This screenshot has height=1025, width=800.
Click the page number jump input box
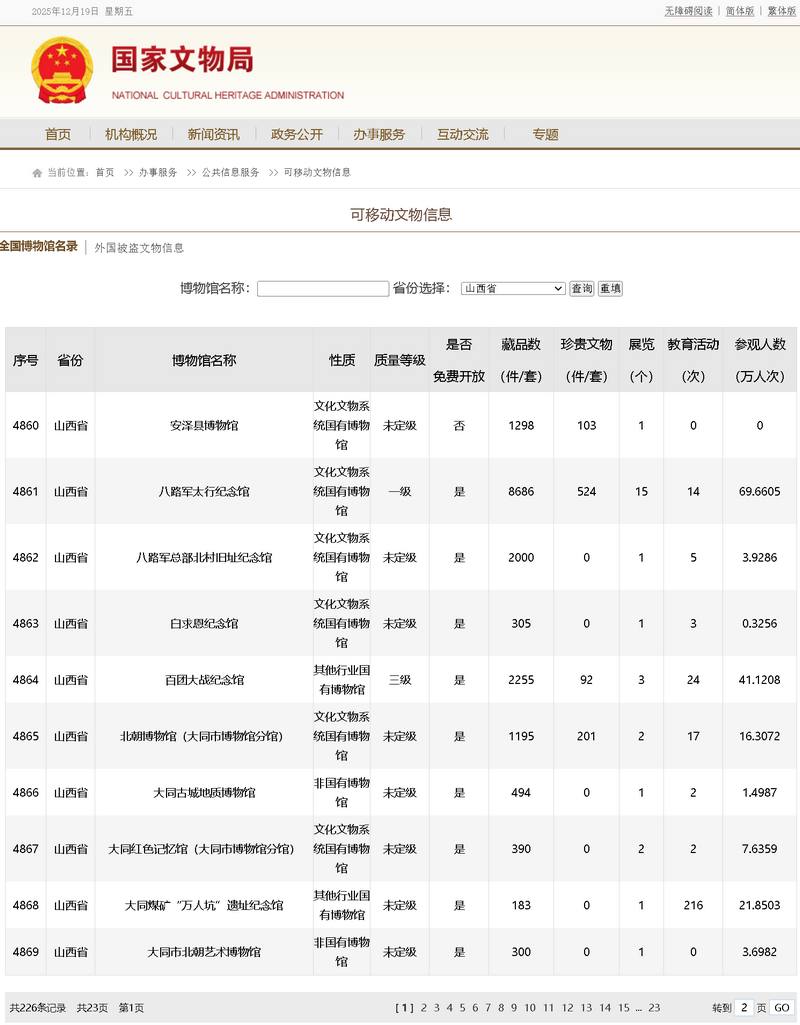[745, 1008]
